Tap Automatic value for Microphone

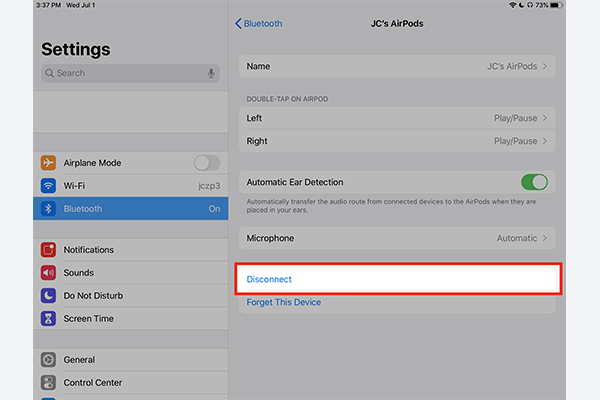pos(517,238)
